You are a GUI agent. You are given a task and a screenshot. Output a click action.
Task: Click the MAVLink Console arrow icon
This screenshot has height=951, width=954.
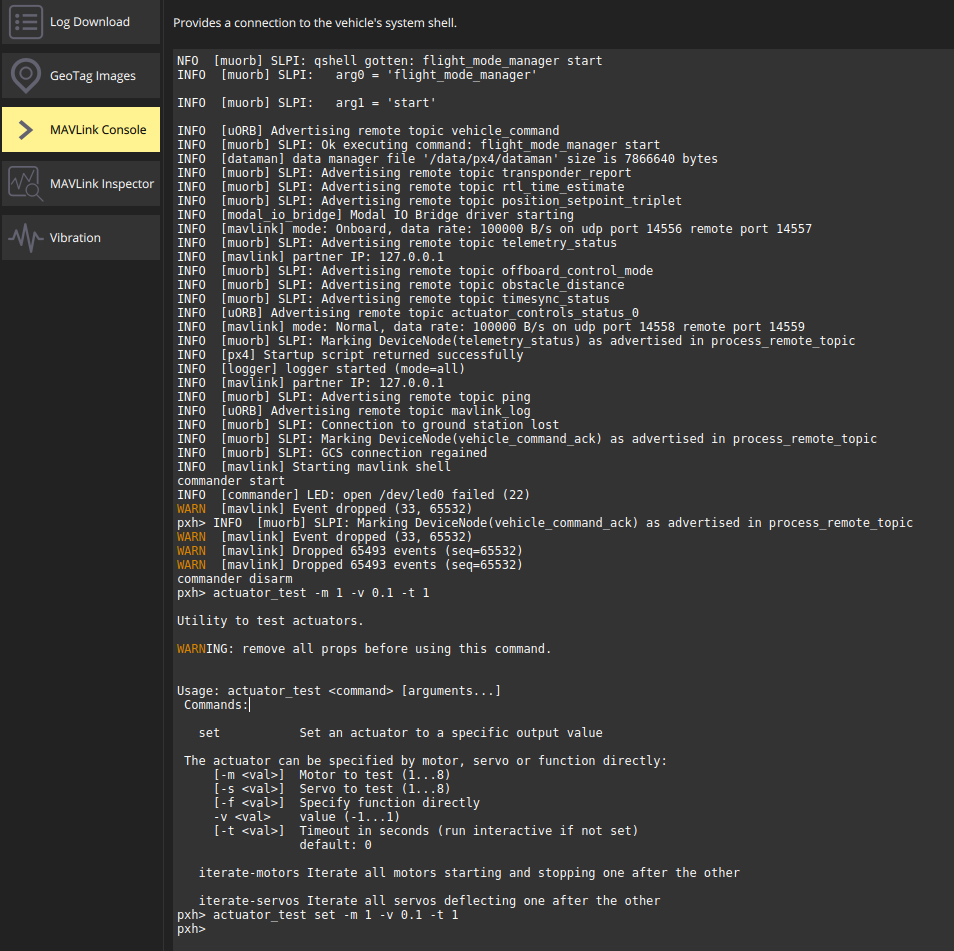pos(26,130)
